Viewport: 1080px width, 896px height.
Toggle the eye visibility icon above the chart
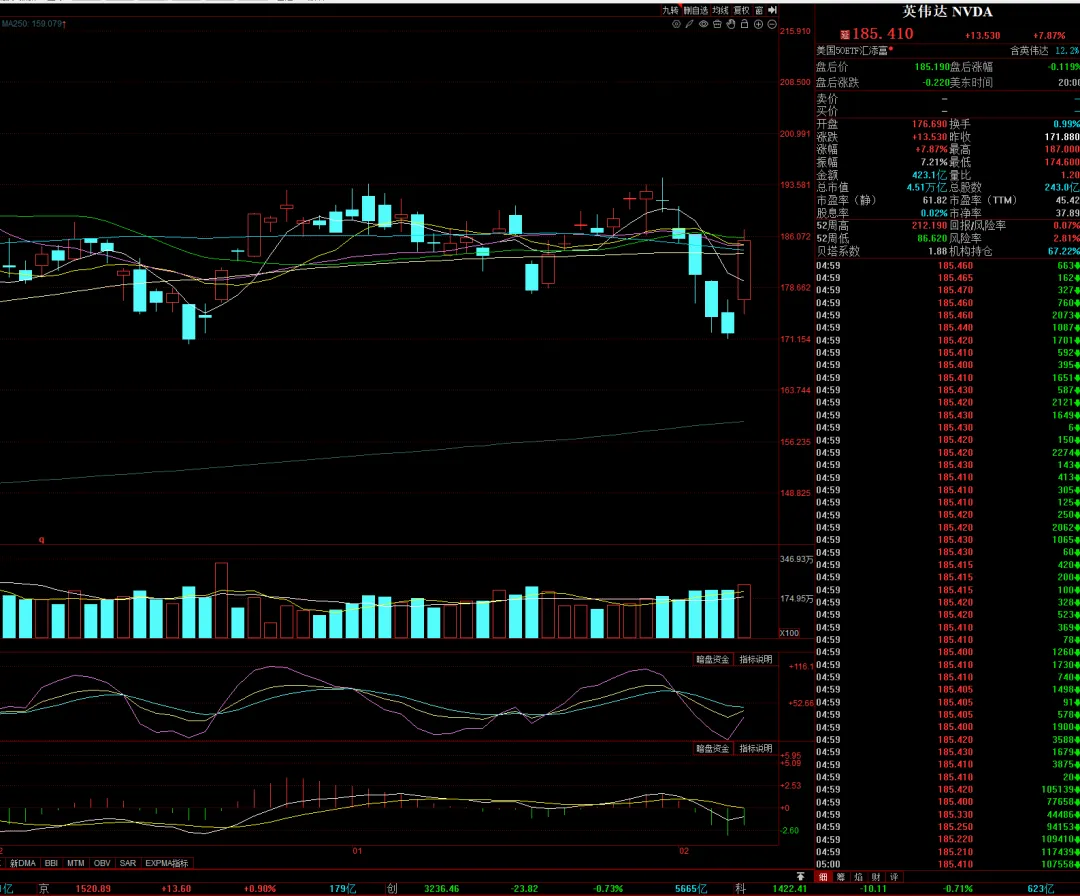pyautogui.click(x=703, y=24)
